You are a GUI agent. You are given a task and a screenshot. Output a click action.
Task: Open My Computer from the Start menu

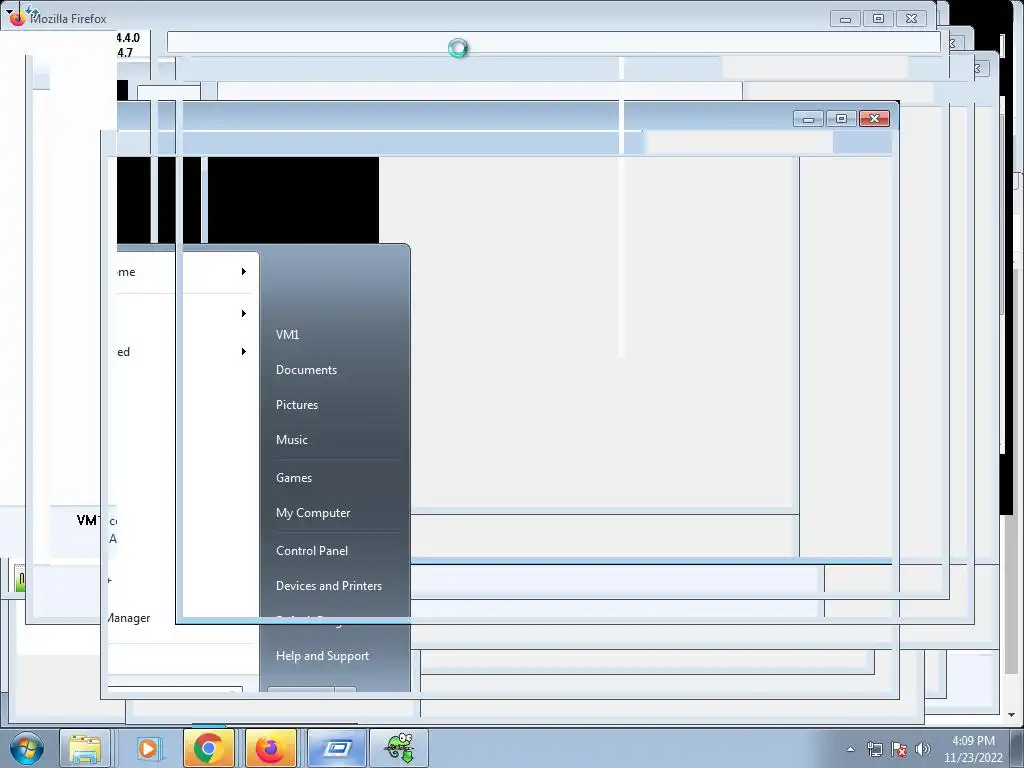pyautogui.click(x=313, y=513)
